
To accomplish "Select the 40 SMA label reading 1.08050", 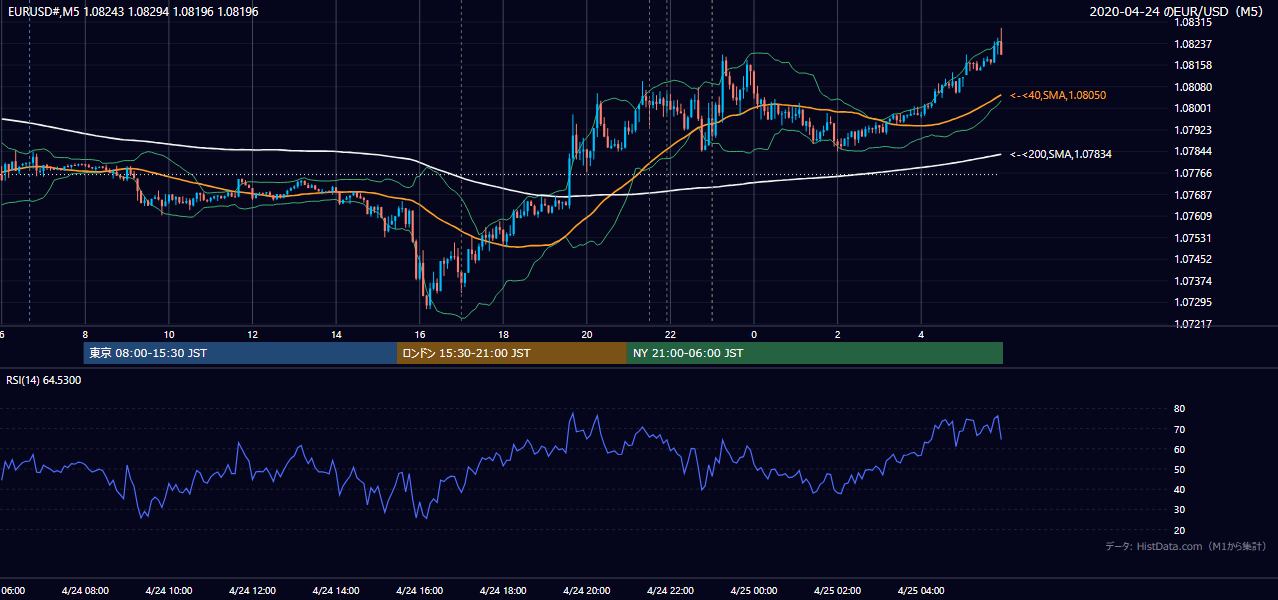I will 1058,95.
